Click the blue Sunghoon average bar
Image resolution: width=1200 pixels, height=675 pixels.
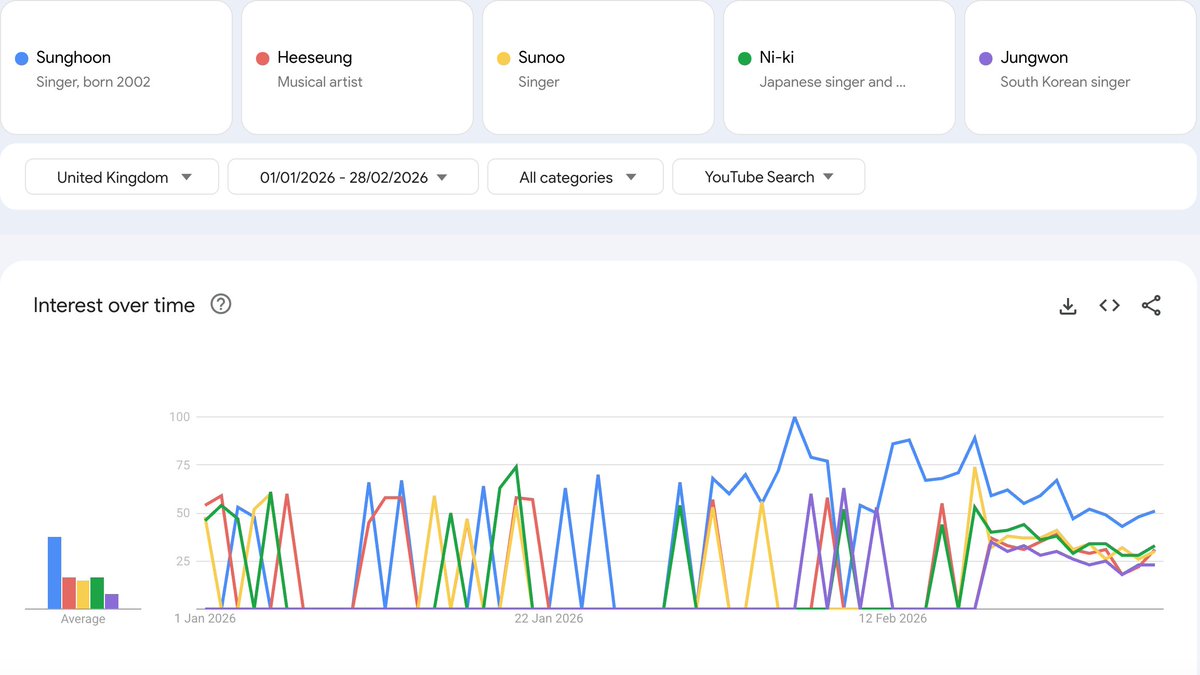55,573
